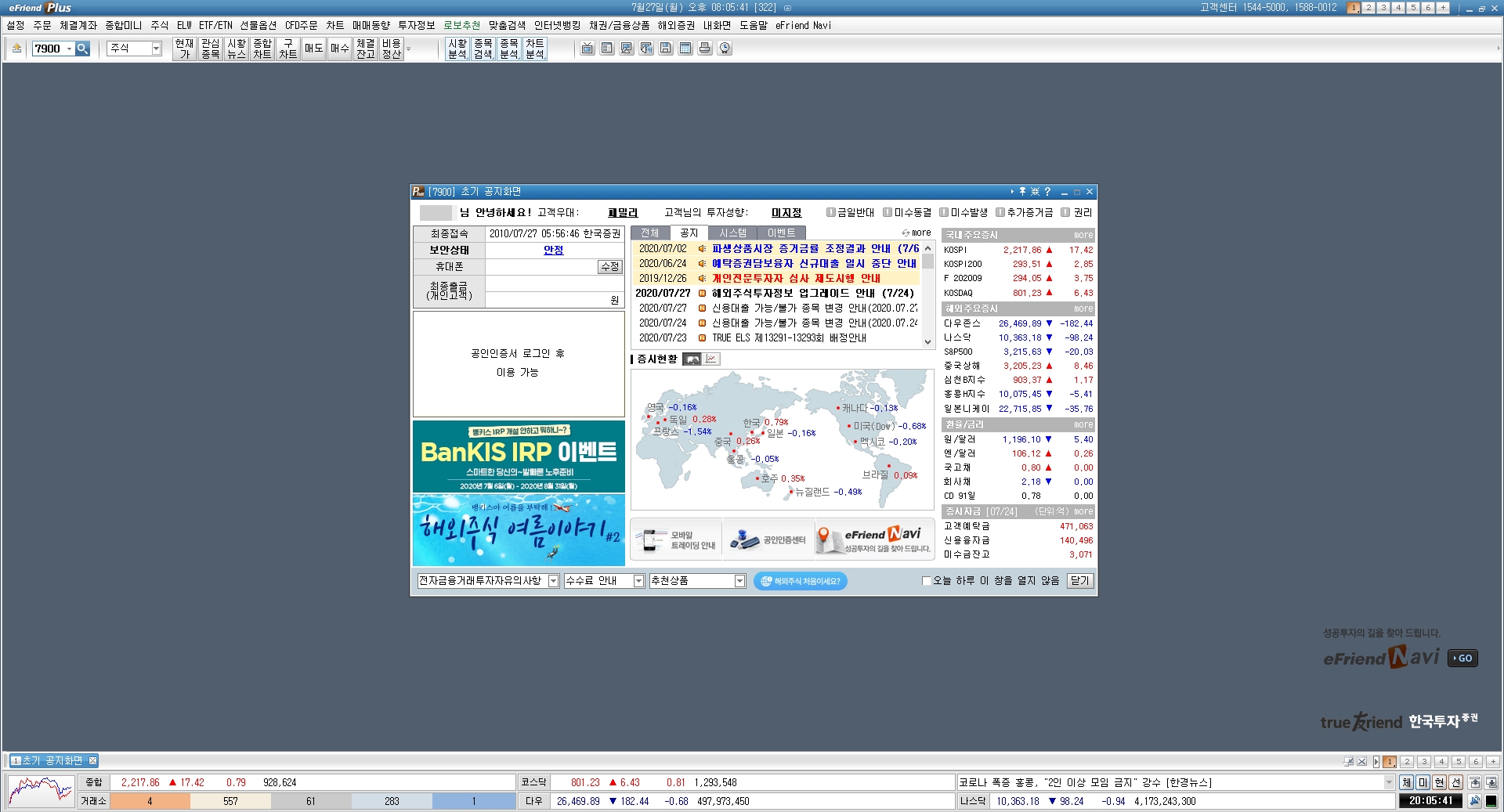Click the TV broadcast icon in the toolbar
Image resolution: width=1504 pixels, height=812 pixels.
(587, 49)
